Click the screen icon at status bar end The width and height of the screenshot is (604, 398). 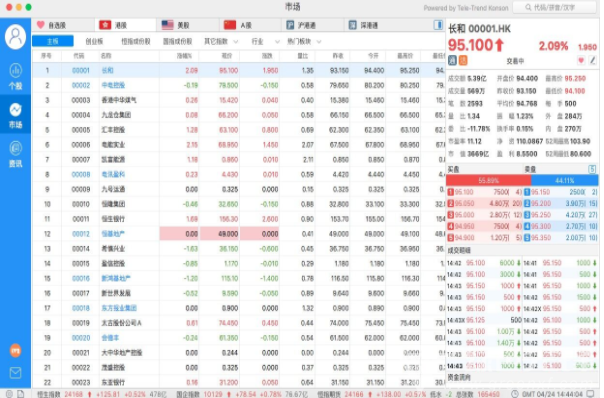591,393
